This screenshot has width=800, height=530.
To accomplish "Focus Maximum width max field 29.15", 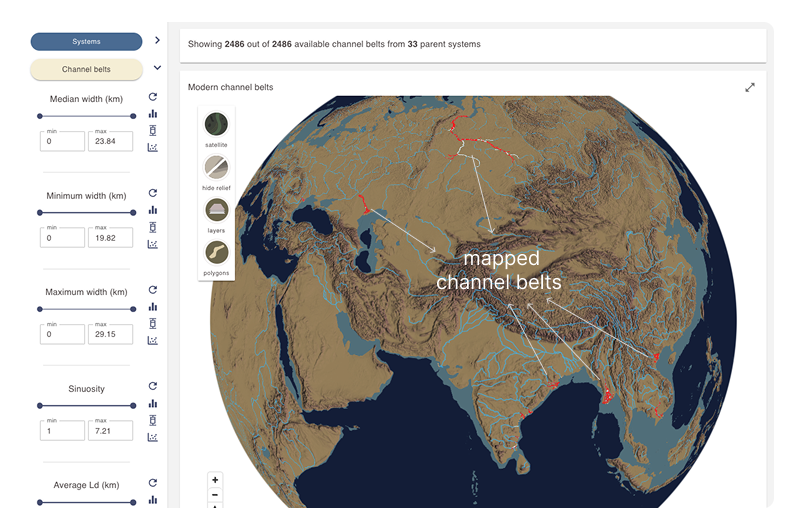I will click(x=110, y=334).
